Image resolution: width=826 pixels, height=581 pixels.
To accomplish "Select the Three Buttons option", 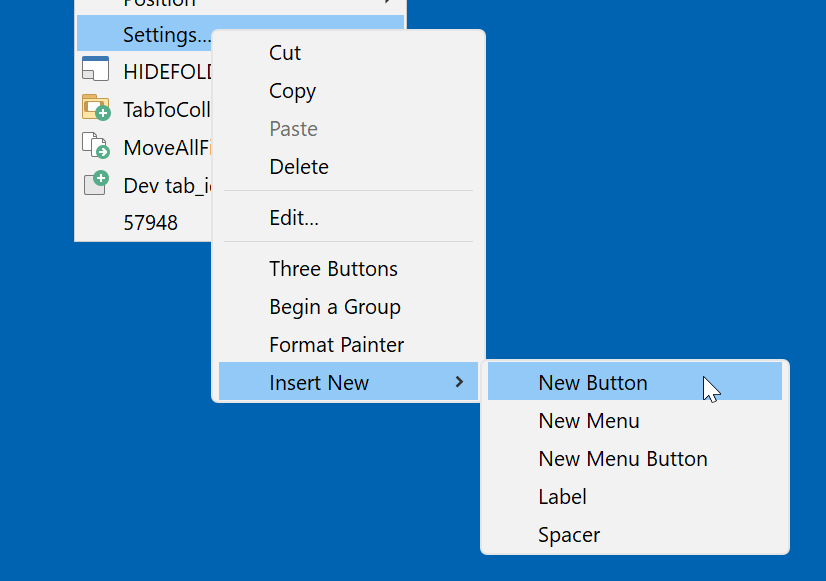I will [x=333, y=269].
